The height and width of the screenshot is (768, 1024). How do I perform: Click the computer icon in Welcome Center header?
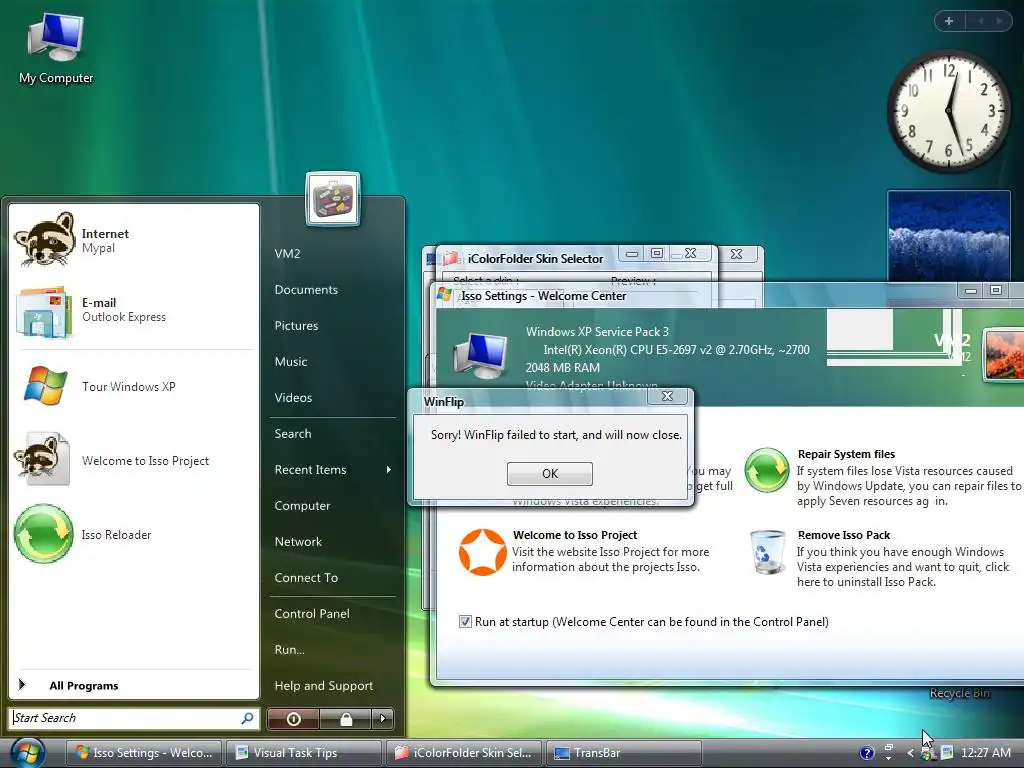[481, 355]
